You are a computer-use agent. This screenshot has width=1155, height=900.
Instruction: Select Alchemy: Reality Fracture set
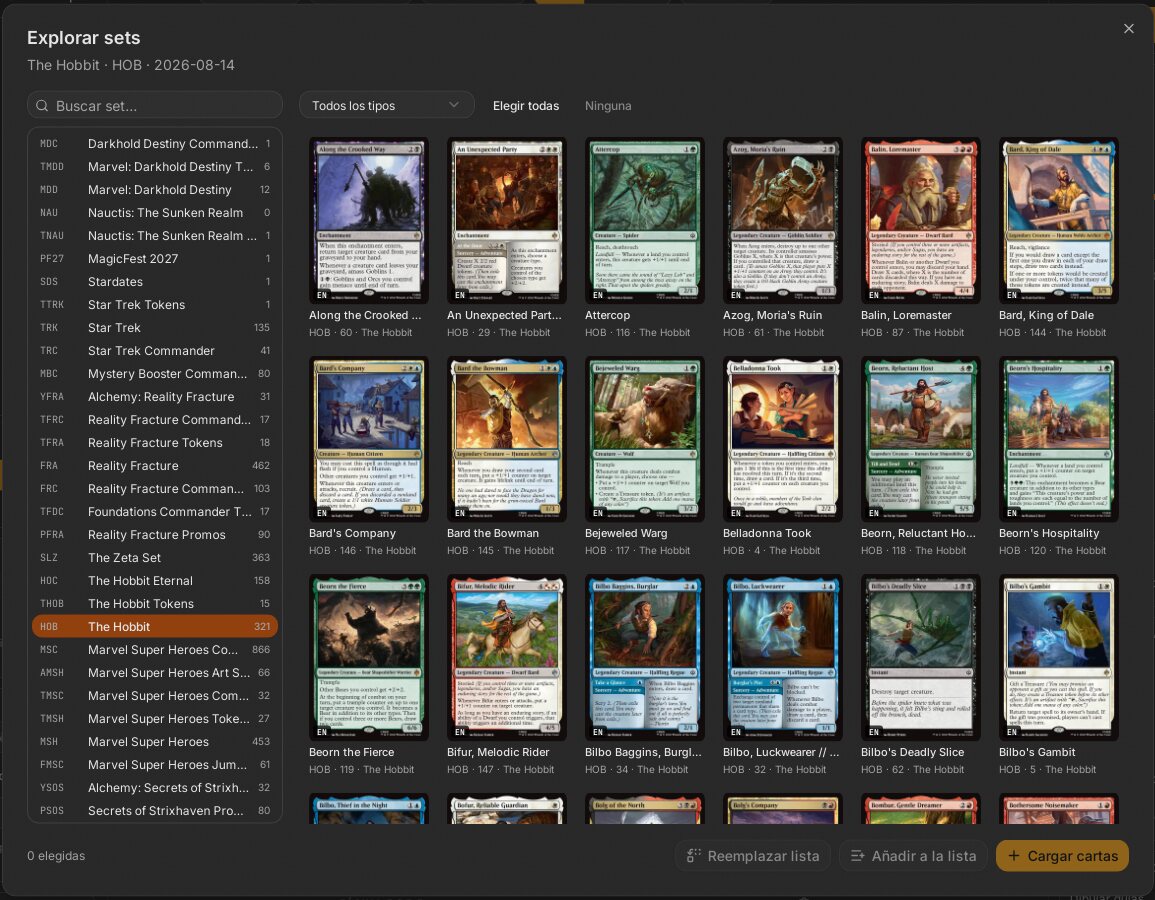click(x=155, y=396)
